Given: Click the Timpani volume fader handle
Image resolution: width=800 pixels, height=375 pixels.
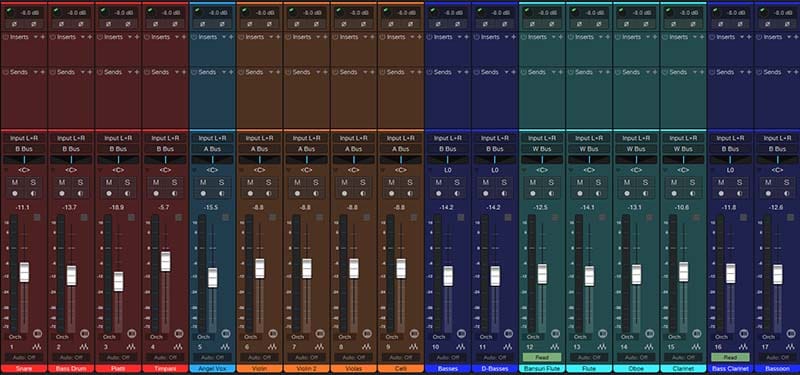Looking at the screenshot, I should (x=165, y=261).
